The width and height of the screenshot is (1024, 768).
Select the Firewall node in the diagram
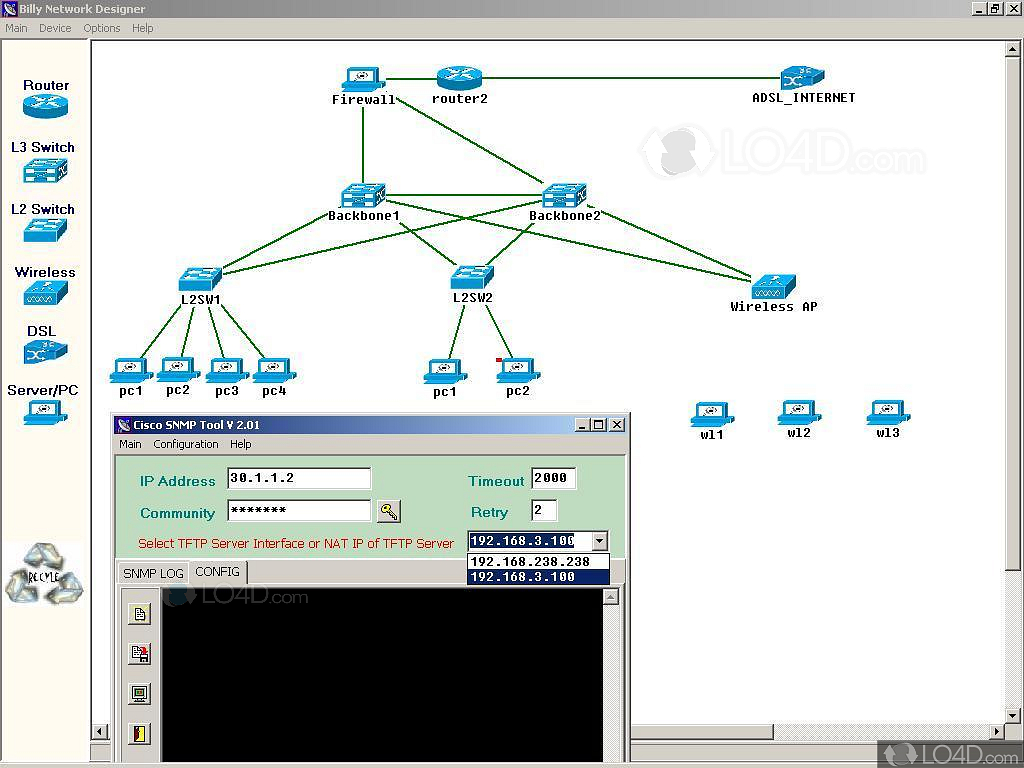coord(363,80)
